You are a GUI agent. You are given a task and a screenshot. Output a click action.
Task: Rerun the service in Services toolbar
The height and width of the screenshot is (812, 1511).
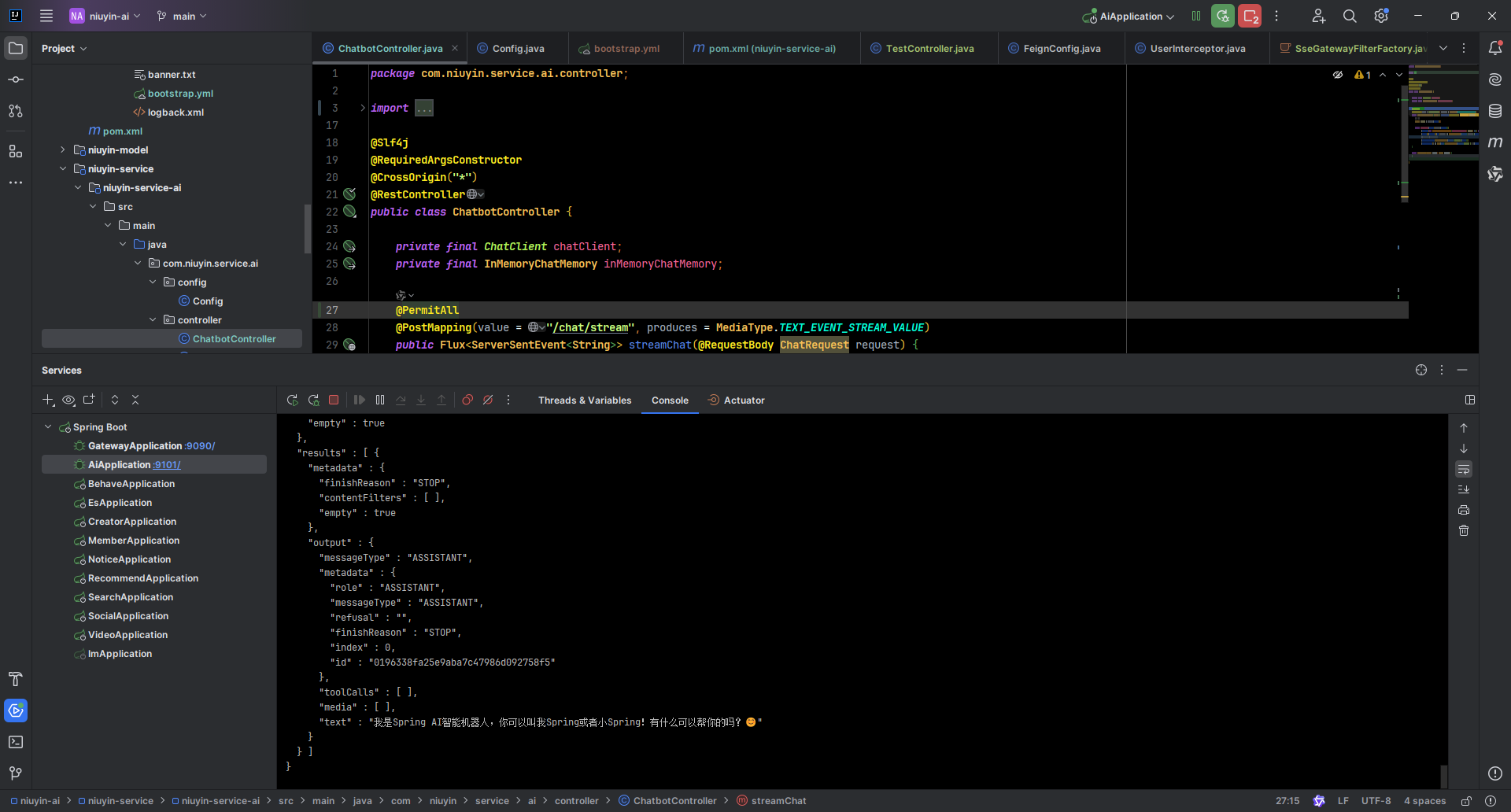click(x=293, y=400)
